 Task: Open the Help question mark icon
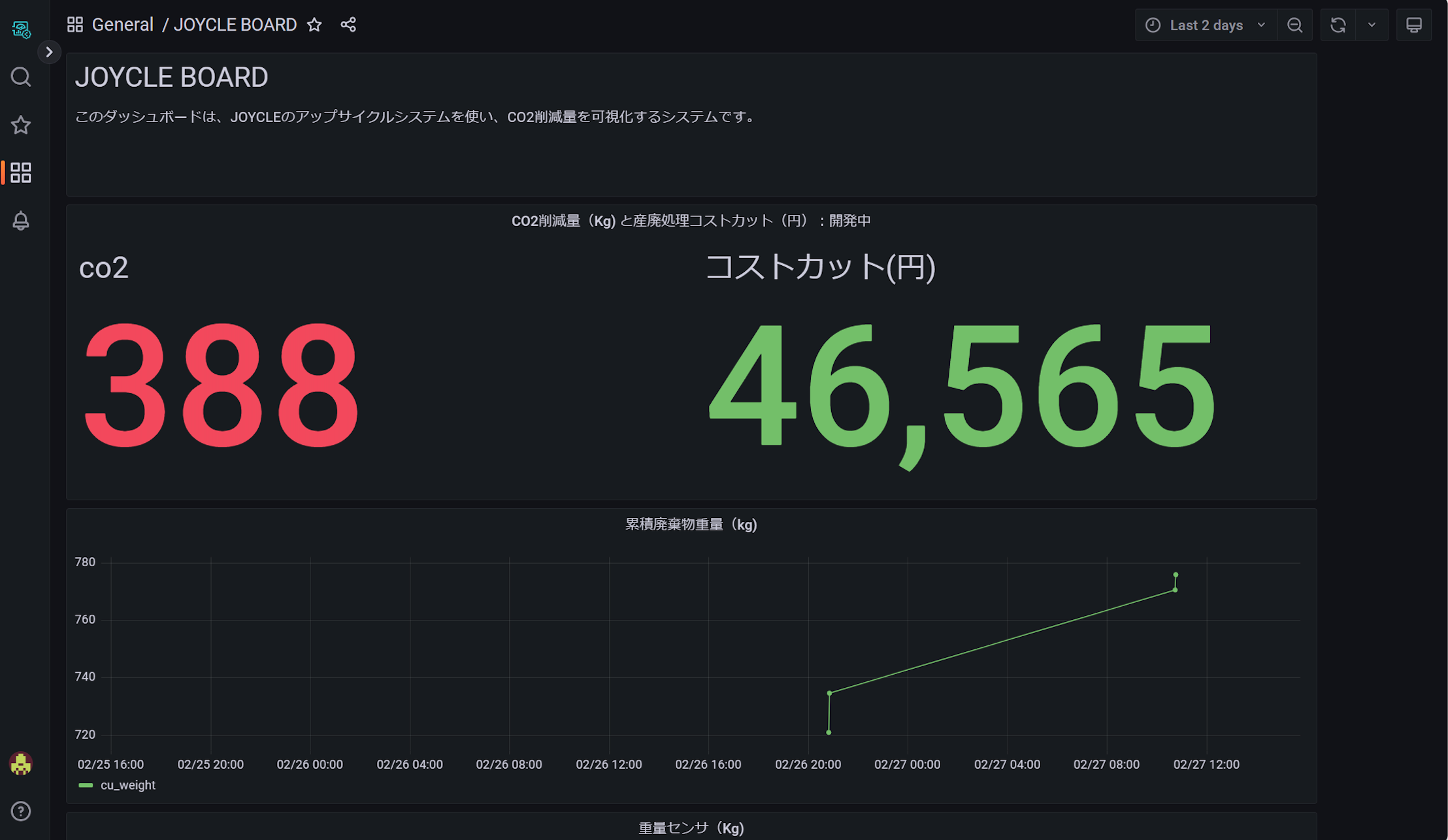pos(21,811)
